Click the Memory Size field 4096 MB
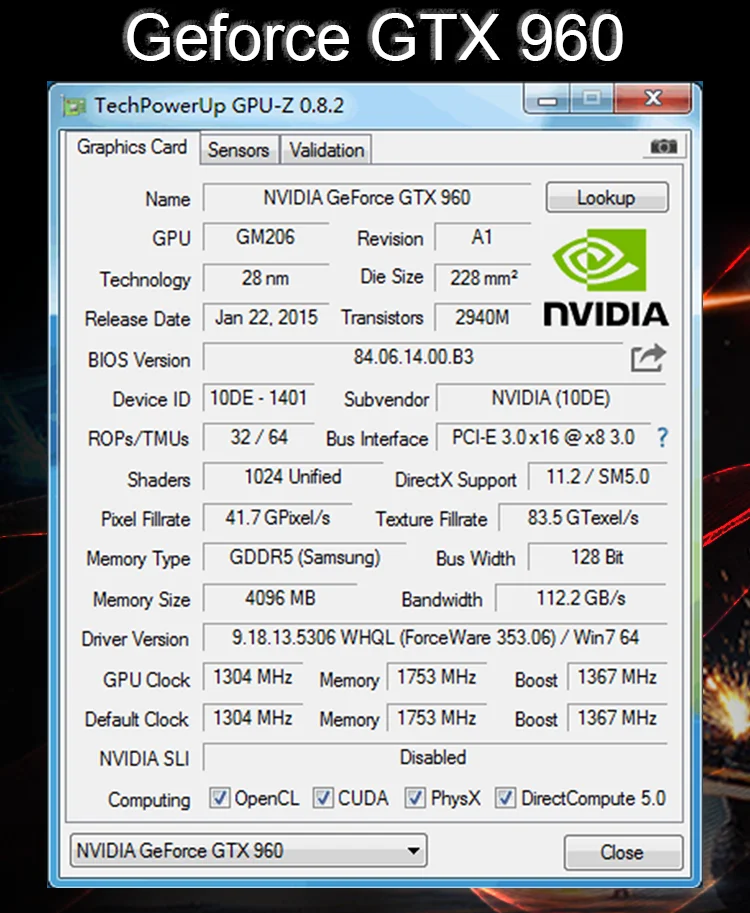 click(280, 598)
